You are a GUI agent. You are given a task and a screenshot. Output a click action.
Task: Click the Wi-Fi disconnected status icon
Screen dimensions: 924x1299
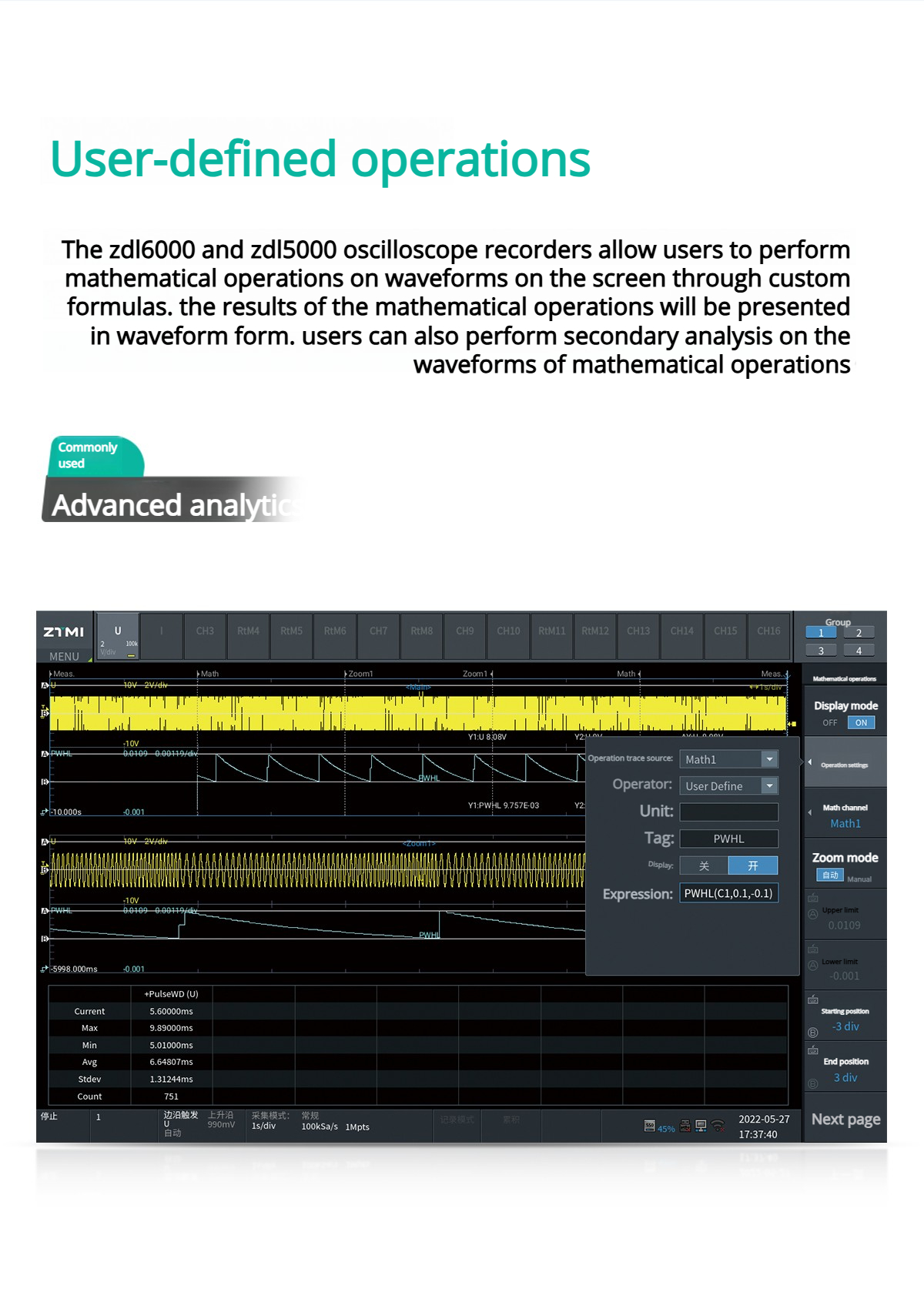pyautogui.click(x=718, y=1126)
